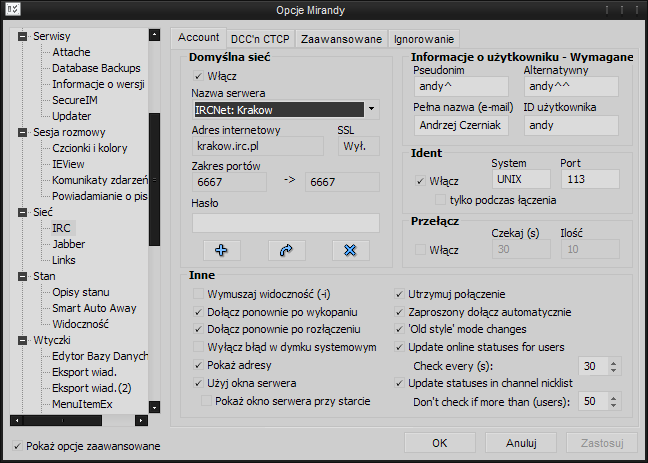Click the Anuluj button
The height and width of the screenshot is (463, 648).
[521, 443]
